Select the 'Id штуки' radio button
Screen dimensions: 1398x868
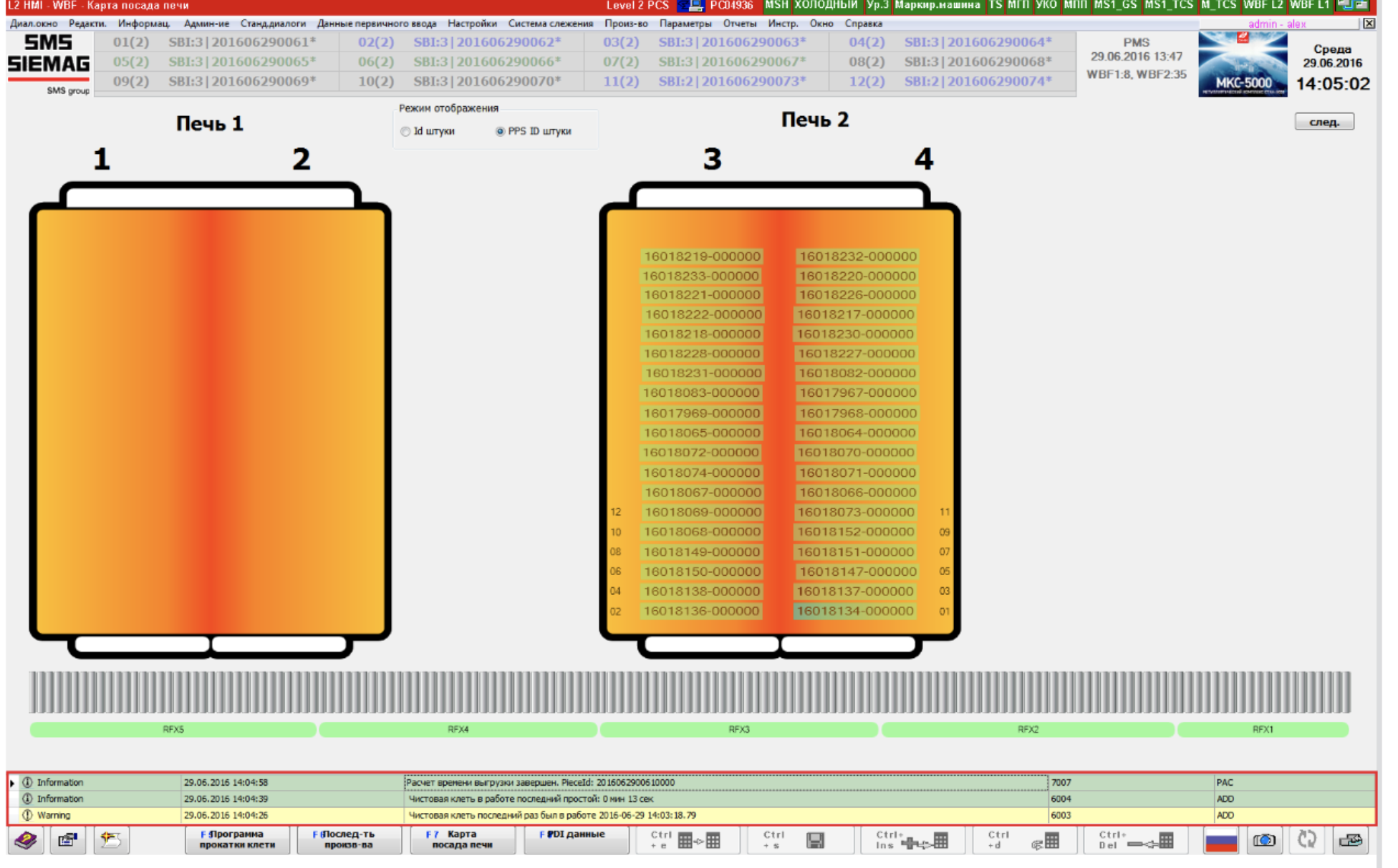pyautogui.click(x=406, y=132)
